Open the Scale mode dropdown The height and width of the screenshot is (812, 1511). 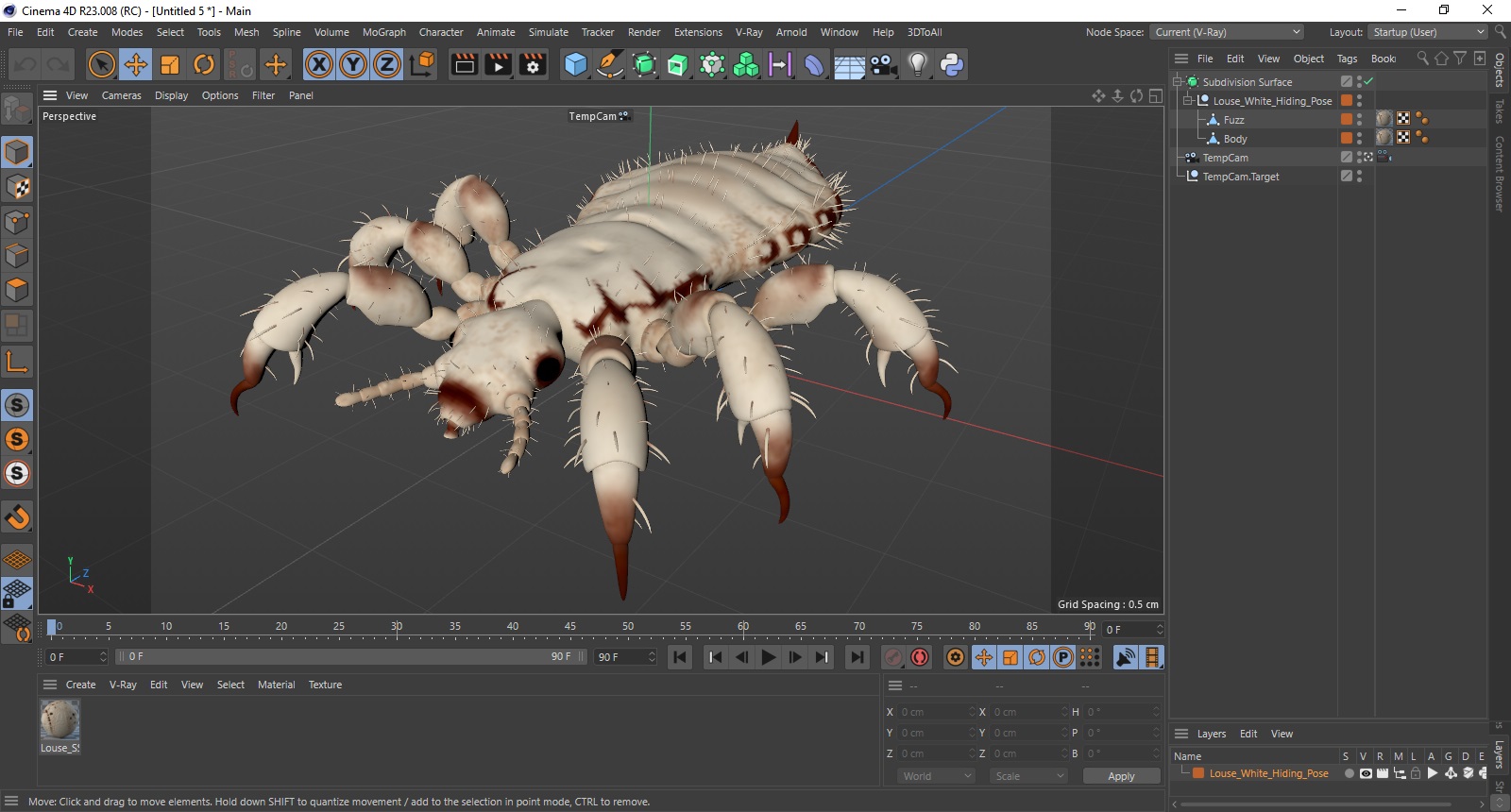1028,776
